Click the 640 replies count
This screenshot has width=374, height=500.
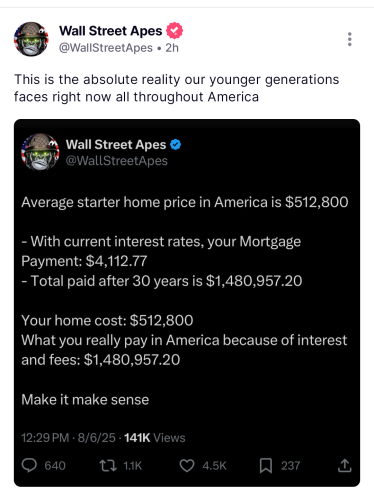(x=55, y=466)
